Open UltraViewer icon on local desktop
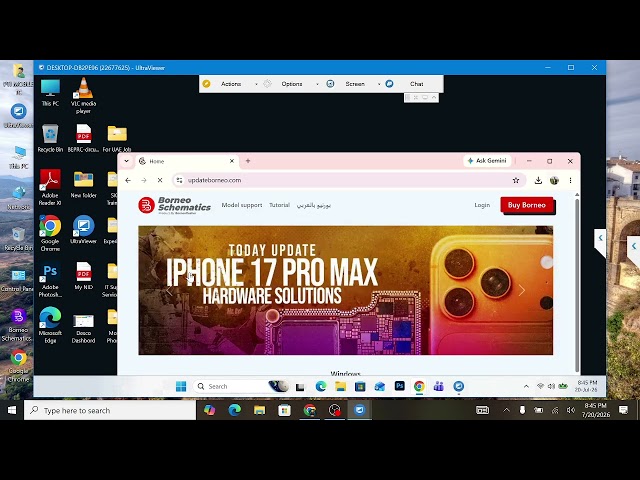This screenshot has height=480, width=640. pyautogui.click(x=18, y=116)
